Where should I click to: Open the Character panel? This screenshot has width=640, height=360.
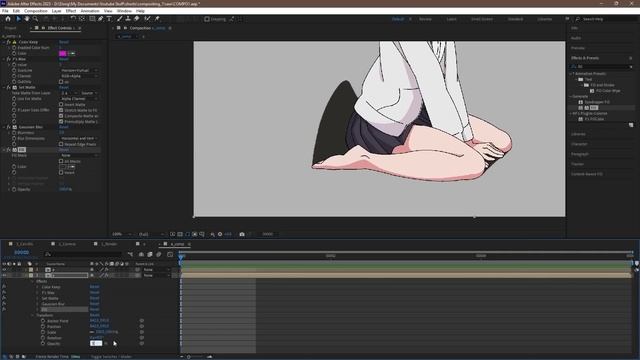pos(579,144)
